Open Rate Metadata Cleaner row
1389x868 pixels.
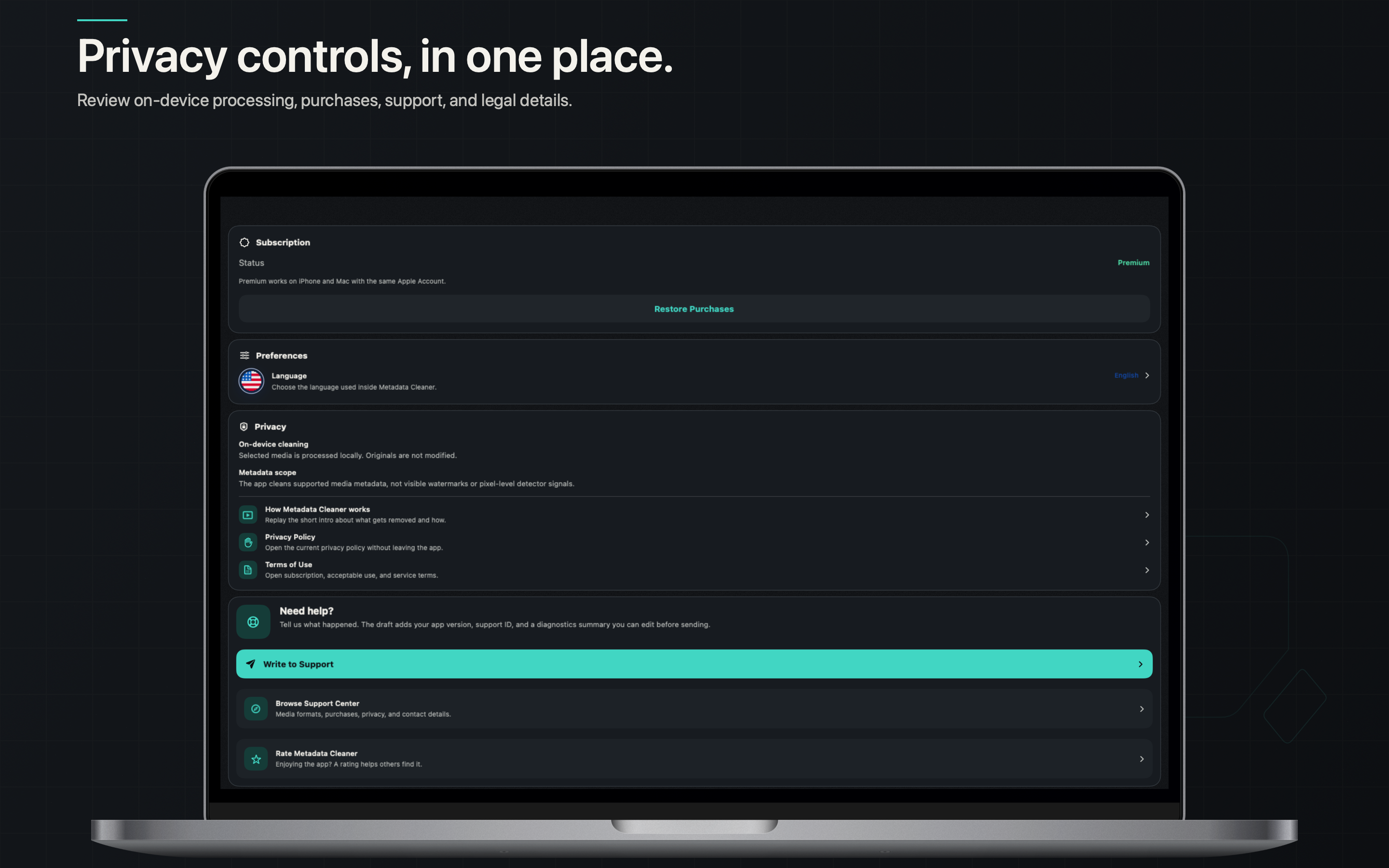[x=694, y=759]
